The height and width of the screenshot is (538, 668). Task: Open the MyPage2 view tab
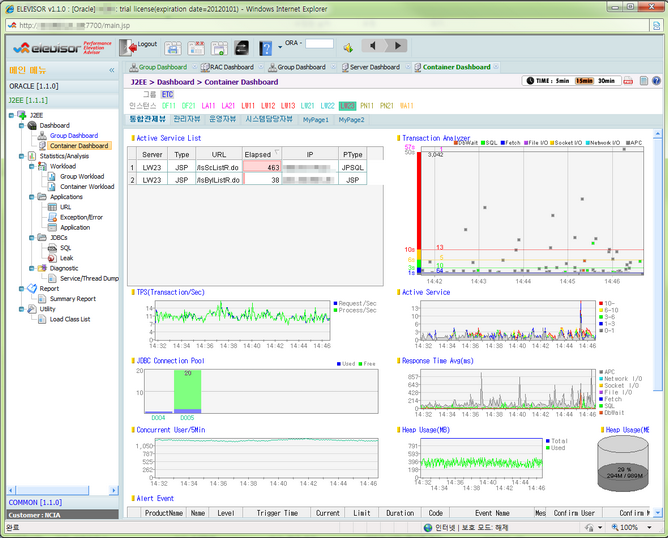351,120
